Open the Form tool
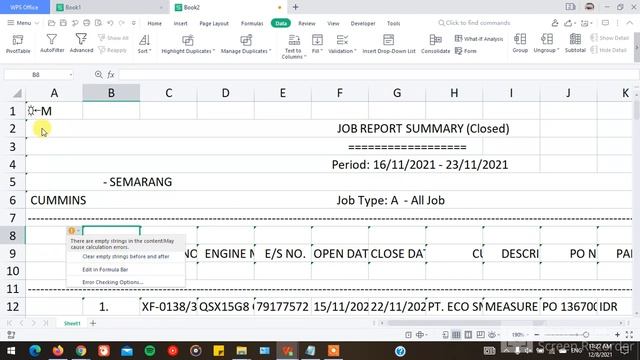Image resolution: width=640 pixels, height=360 pixels. pos(466,51)
